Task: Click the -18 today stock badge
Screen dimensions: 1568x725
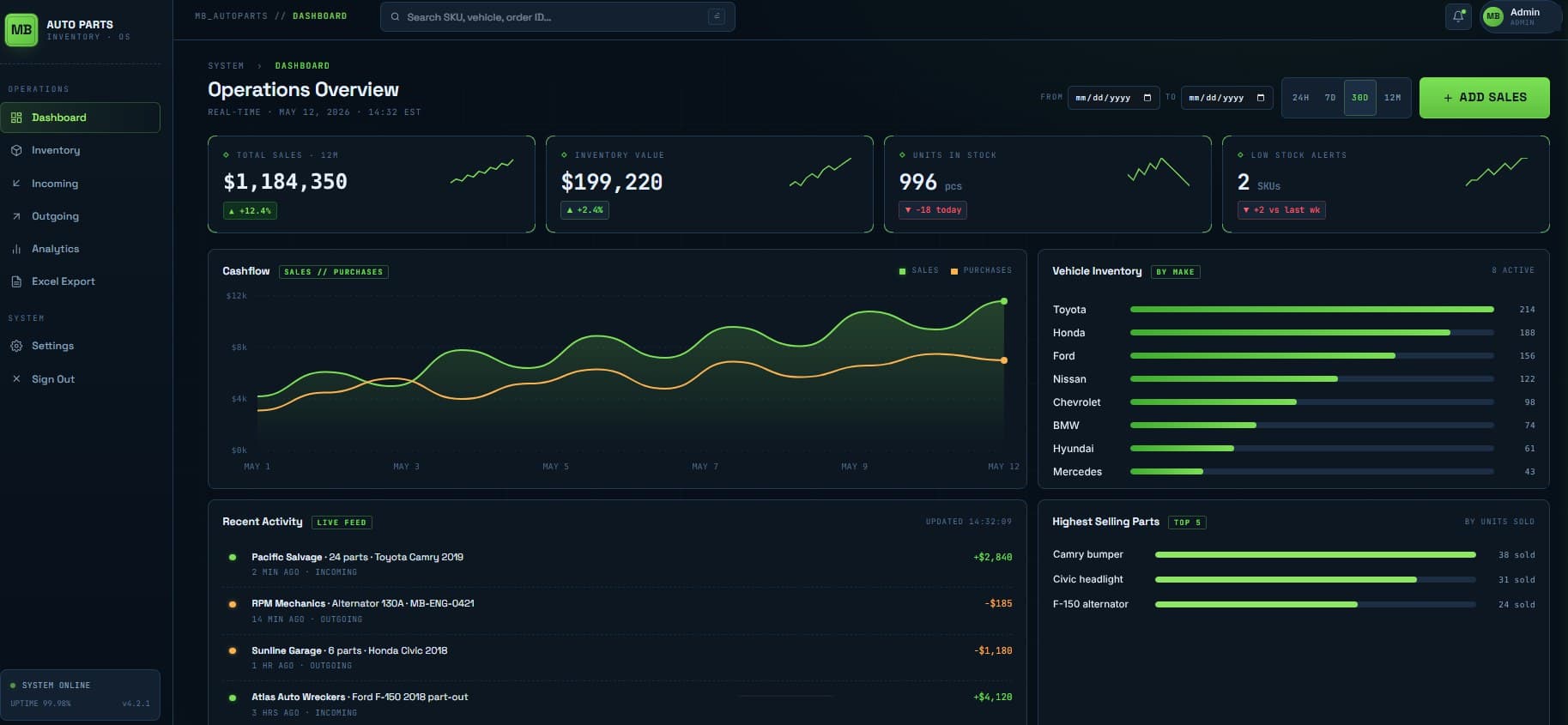Action: click(933, 210)
